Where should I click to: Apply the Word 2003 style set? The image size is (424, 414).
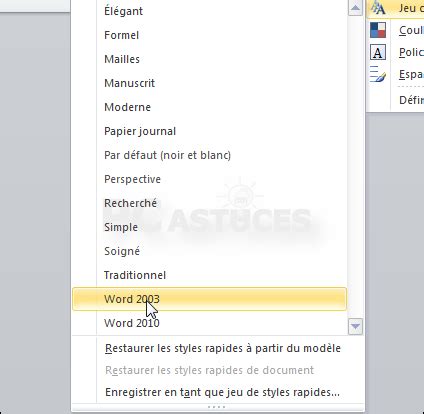pos(209,299)
